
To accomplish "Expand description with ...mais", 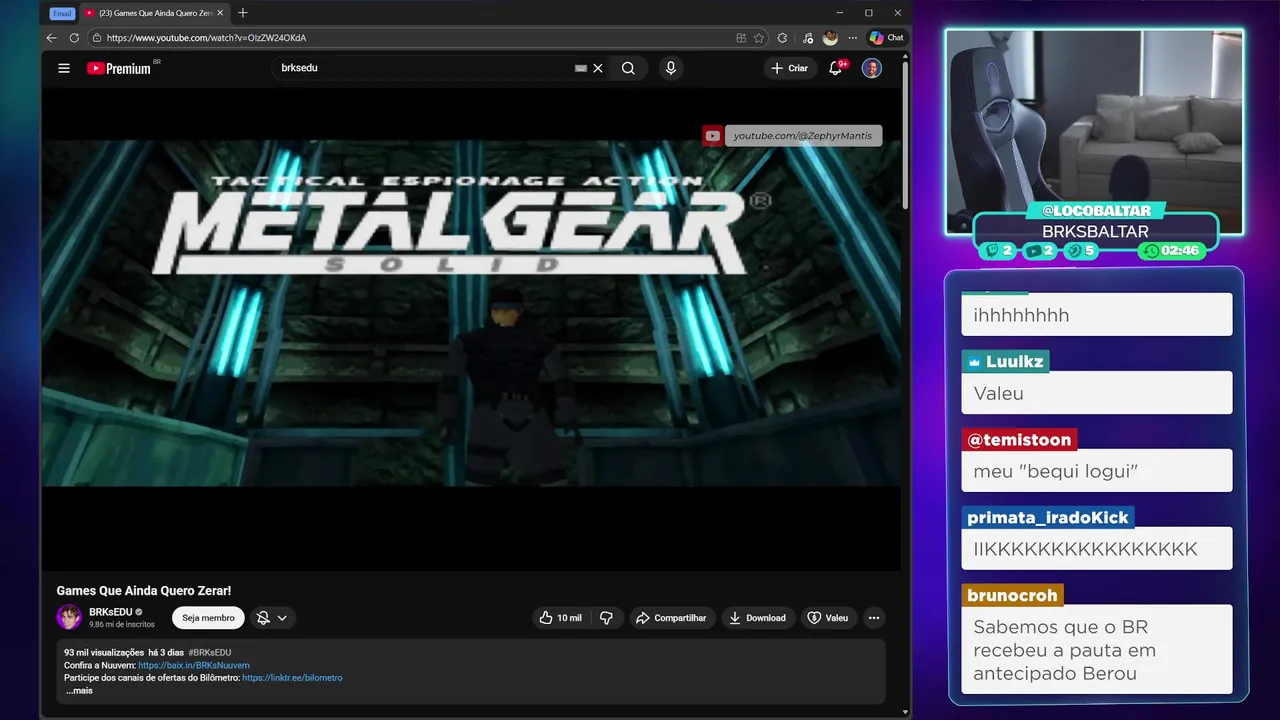I will 79,691.
